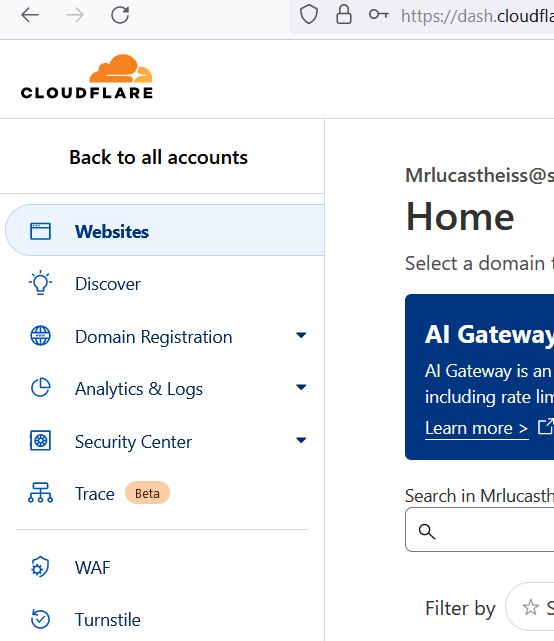Click into the domain search field

pos(480,530)
